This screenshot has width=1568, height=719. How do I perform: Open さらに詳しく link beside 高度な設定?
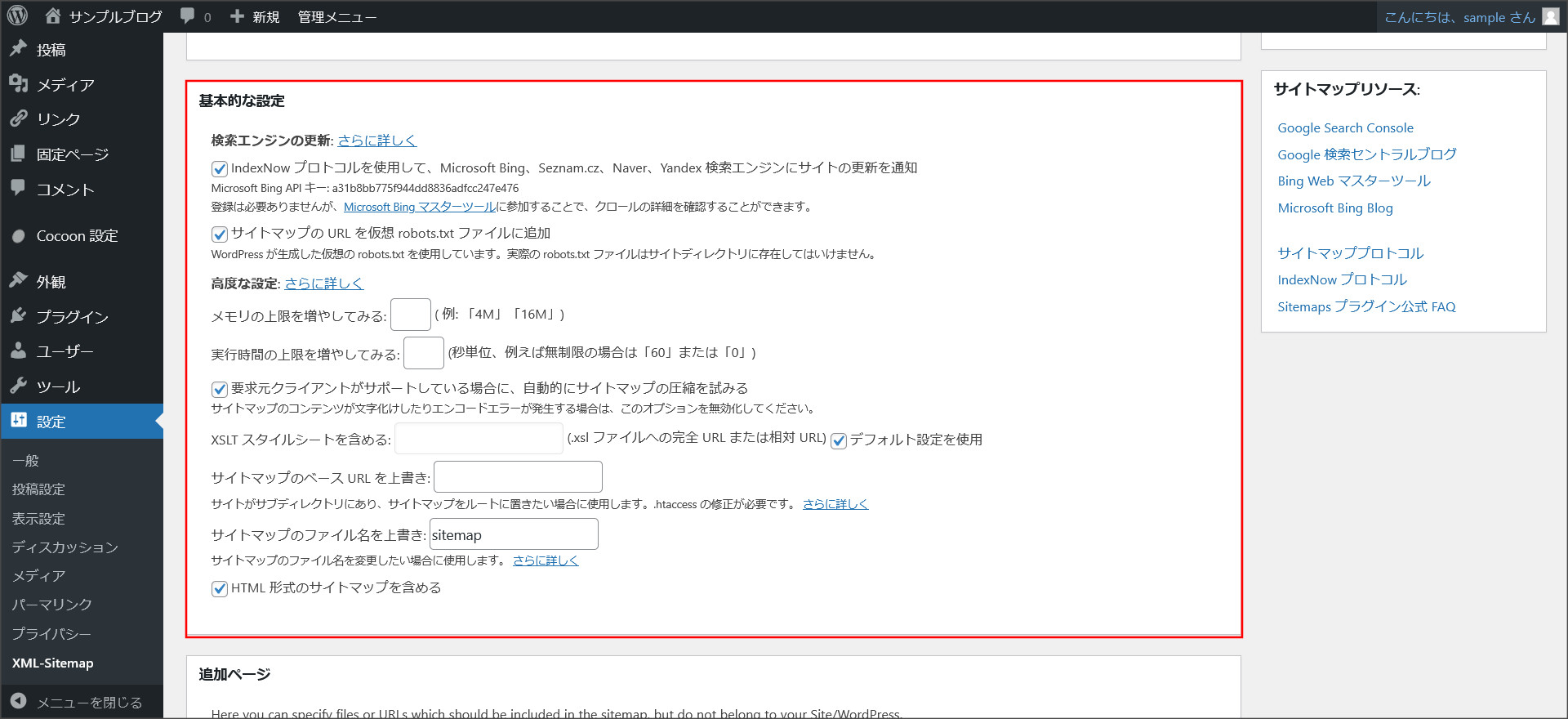point(323,283)
